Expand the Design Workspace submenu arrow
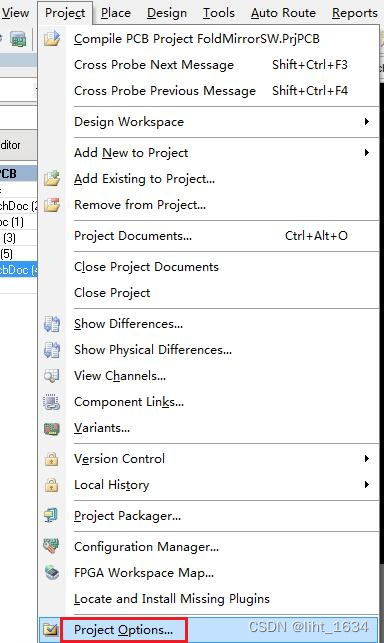Screen dimensions: 384x643 point(367,121)
